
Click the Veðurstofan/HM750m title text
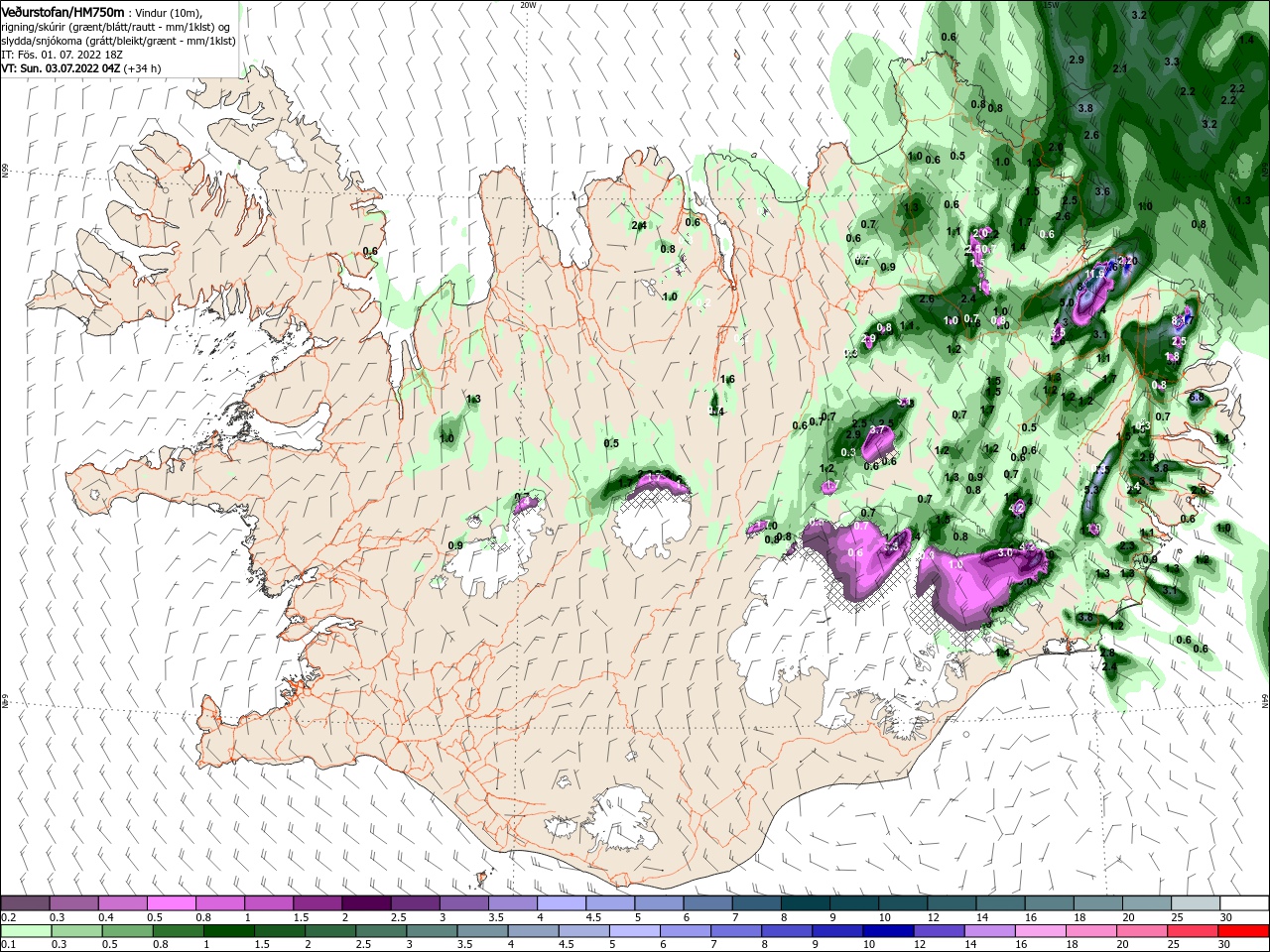(x=63, y=11)
